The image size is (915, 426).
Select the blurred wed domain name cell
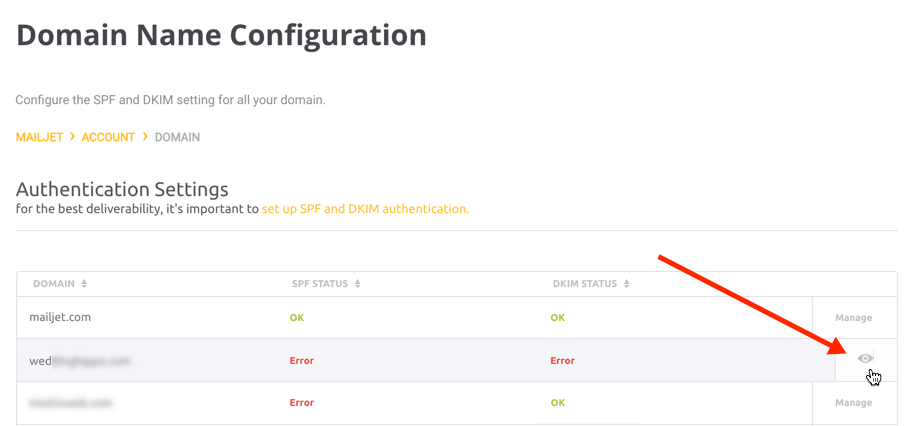click(79, 361)
